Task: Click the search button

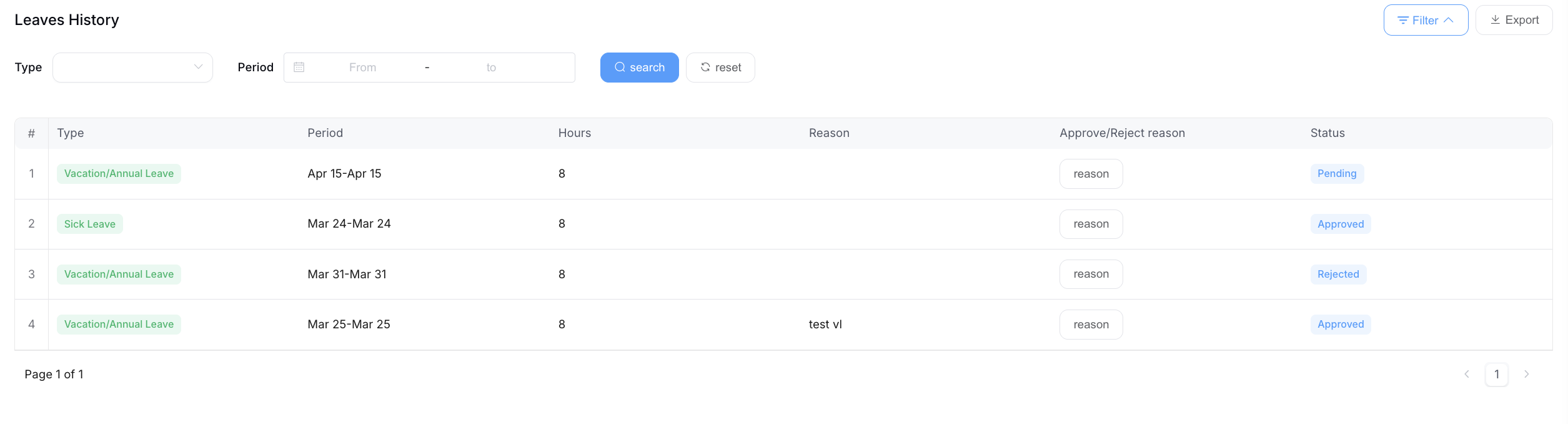Action: [x=639, y=68]
